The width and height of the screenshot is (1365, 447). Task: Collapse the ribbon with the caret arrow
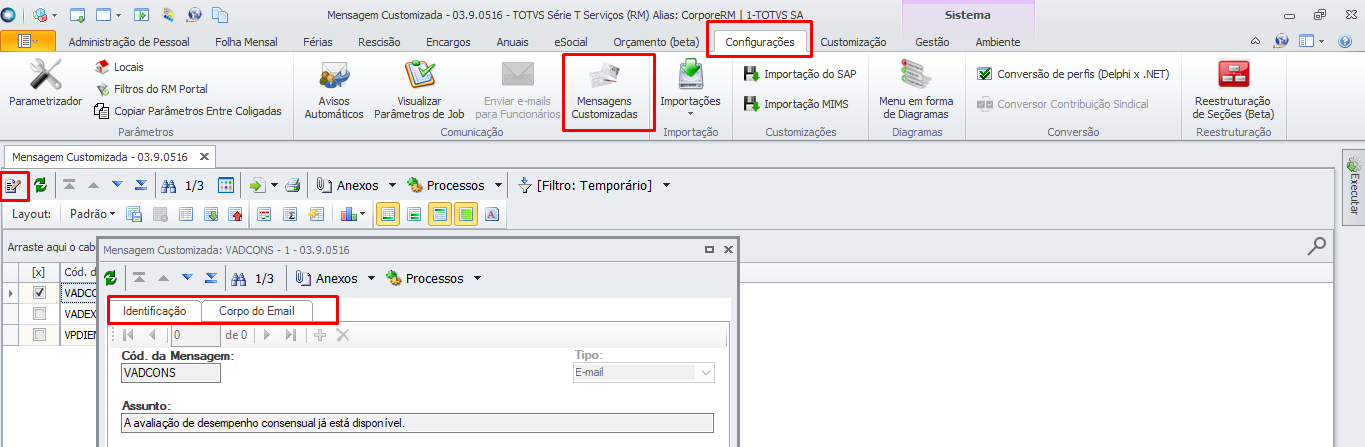coord(1256,42)
